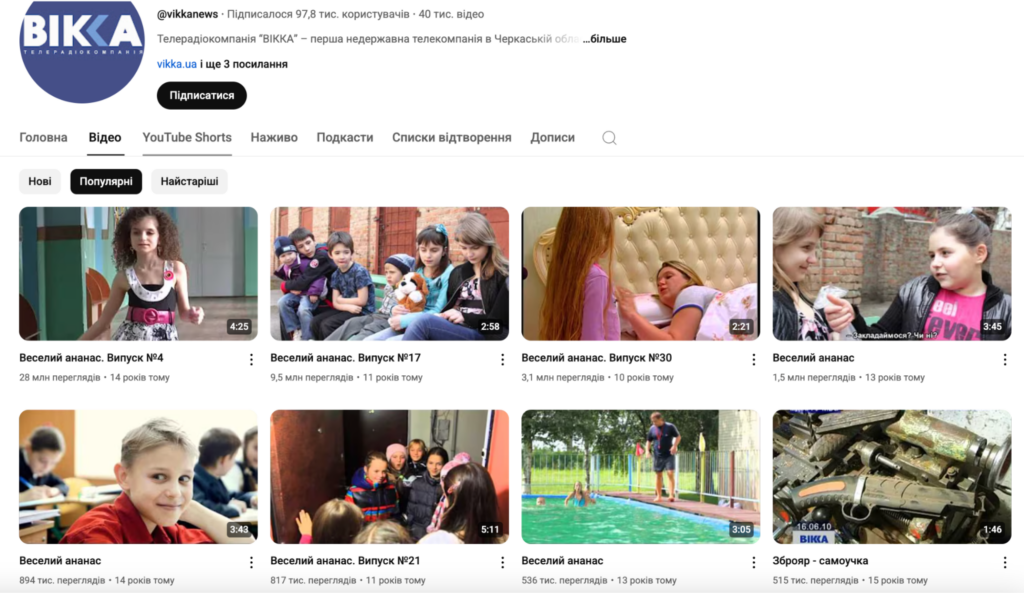Open channel search with the magnifier icon
This screenshot has height=593, width=1024.
pyautogui.click(x=609, y=138)
